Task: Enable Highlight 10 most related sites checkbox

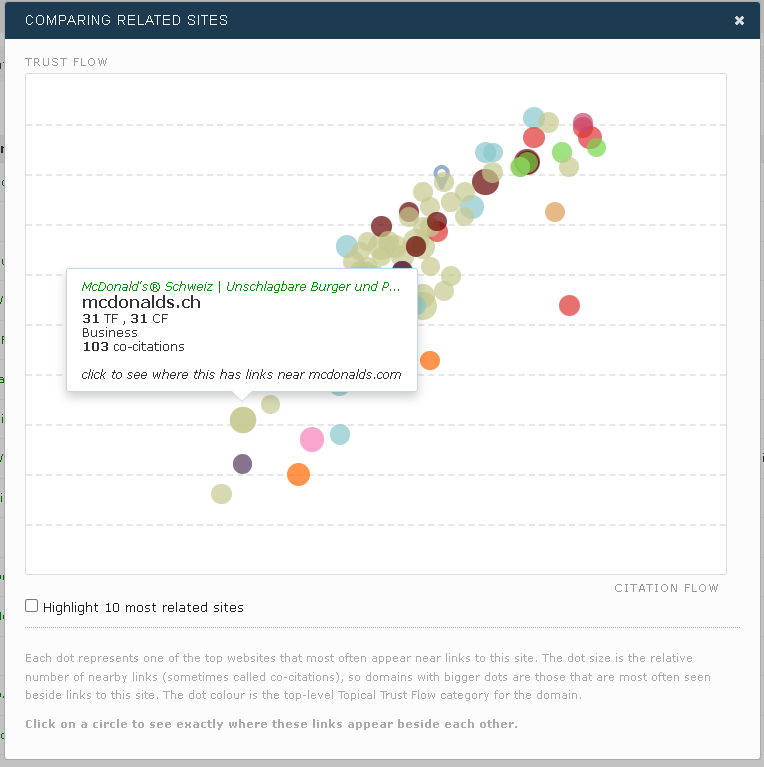Action: [x=32, y=606]
